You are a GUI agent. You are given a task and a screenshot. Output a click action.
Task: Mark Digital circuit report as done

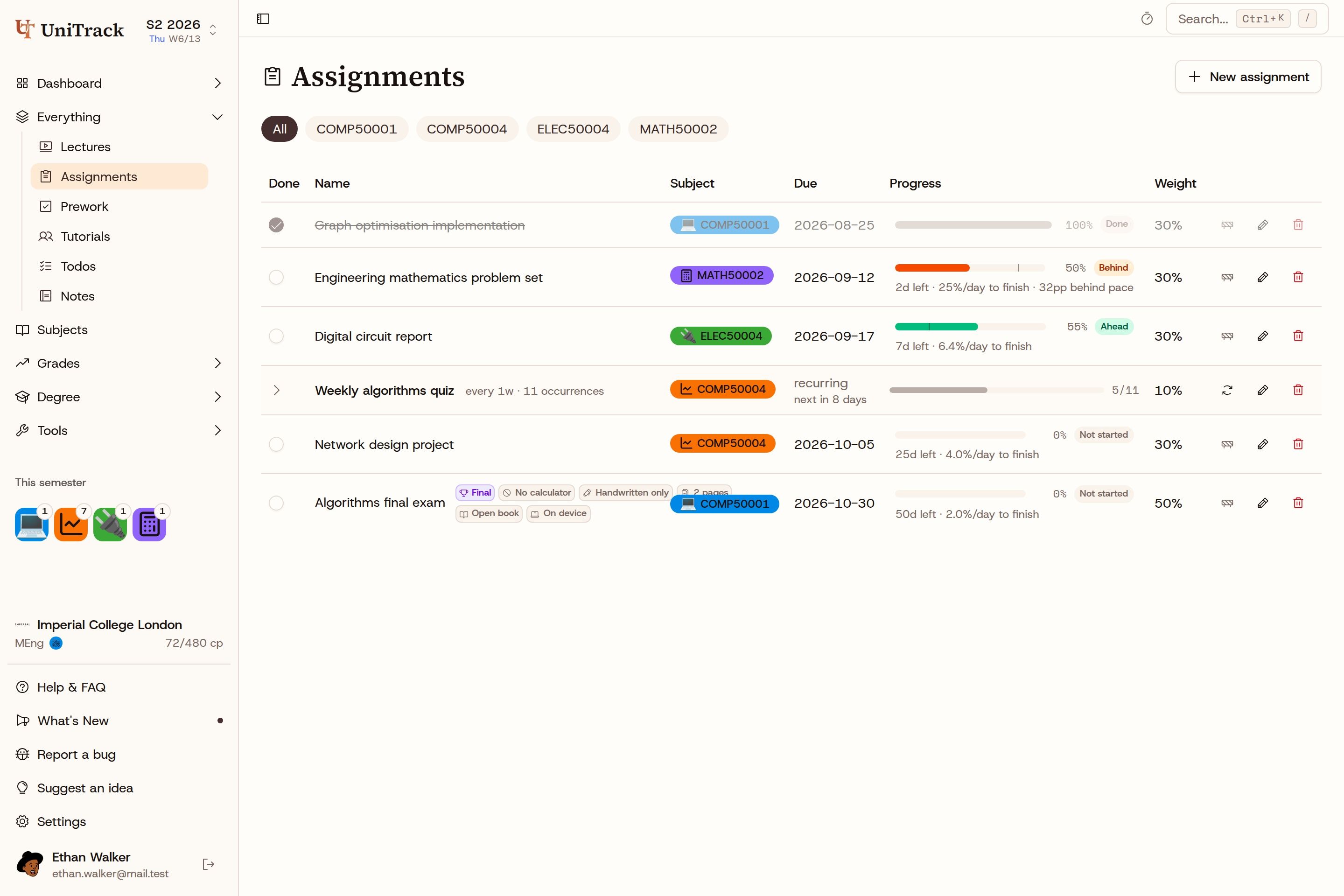pyautogui.click(x=276, y=336)
